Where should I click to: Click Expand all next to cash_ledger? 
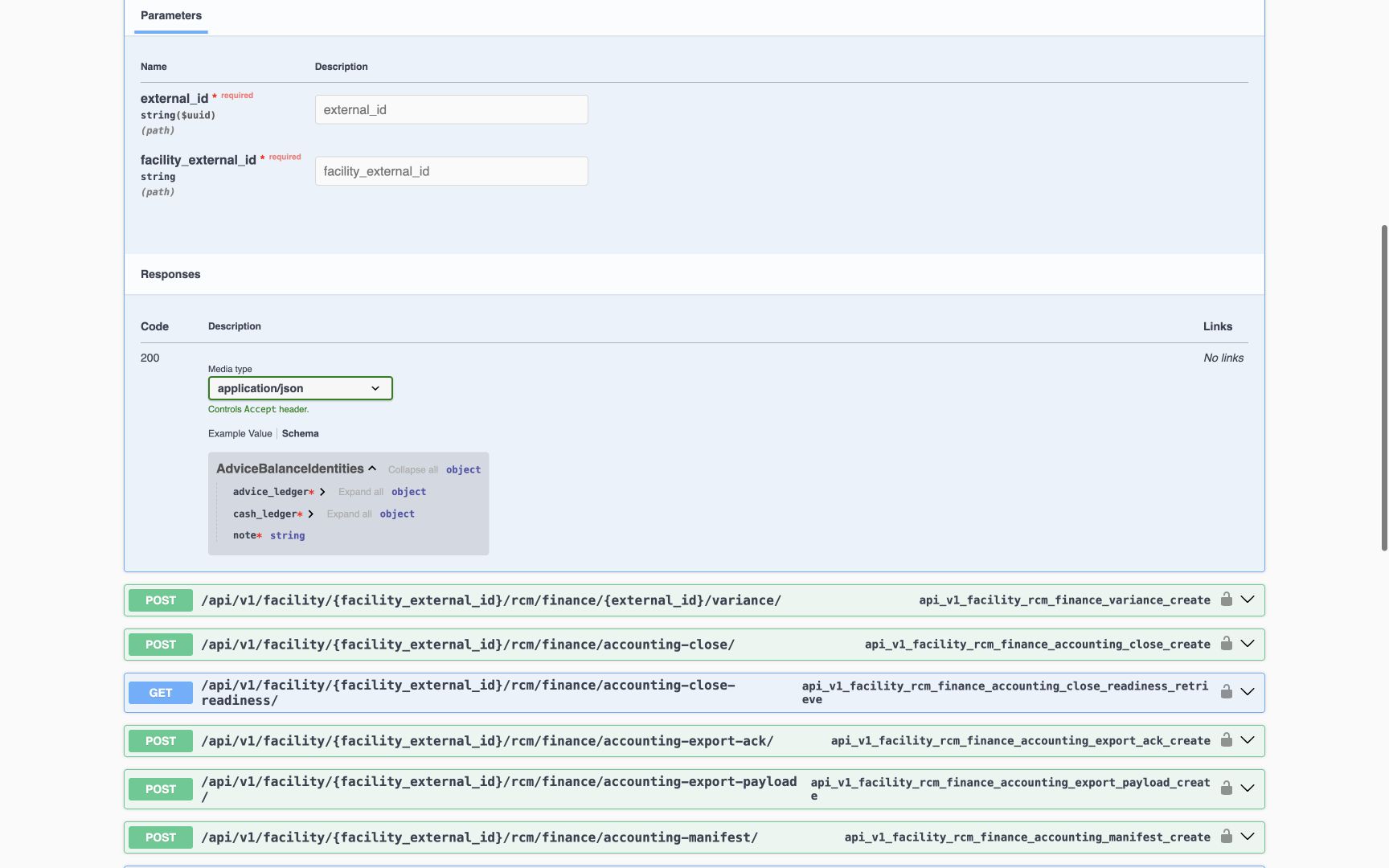pos(350,514)
